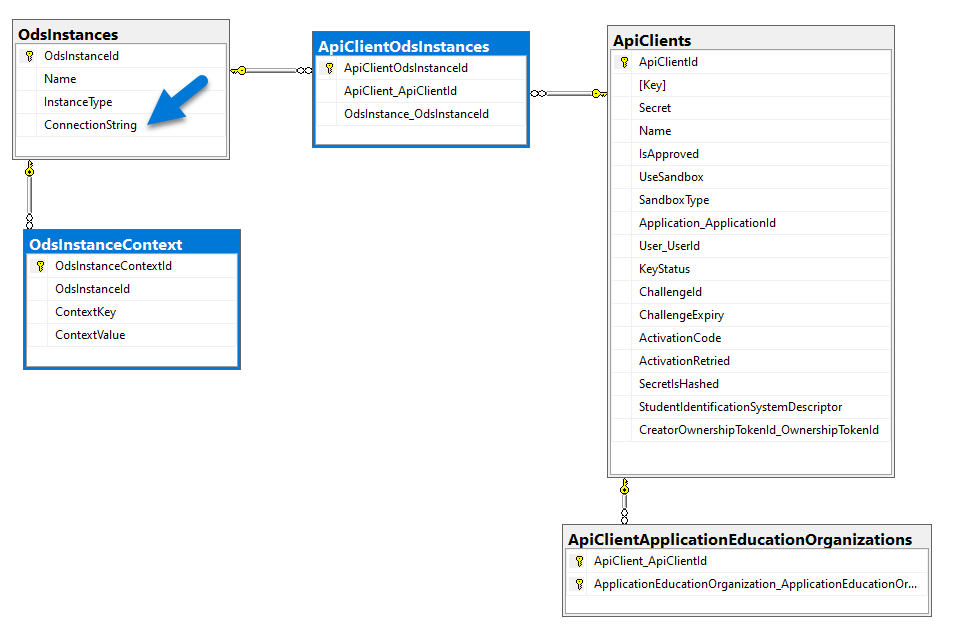This screenshot has width=955, height=630.
Task: Click the primary key icon beside OdsInstanceId in OdsInstances
Action: point(29,56)
